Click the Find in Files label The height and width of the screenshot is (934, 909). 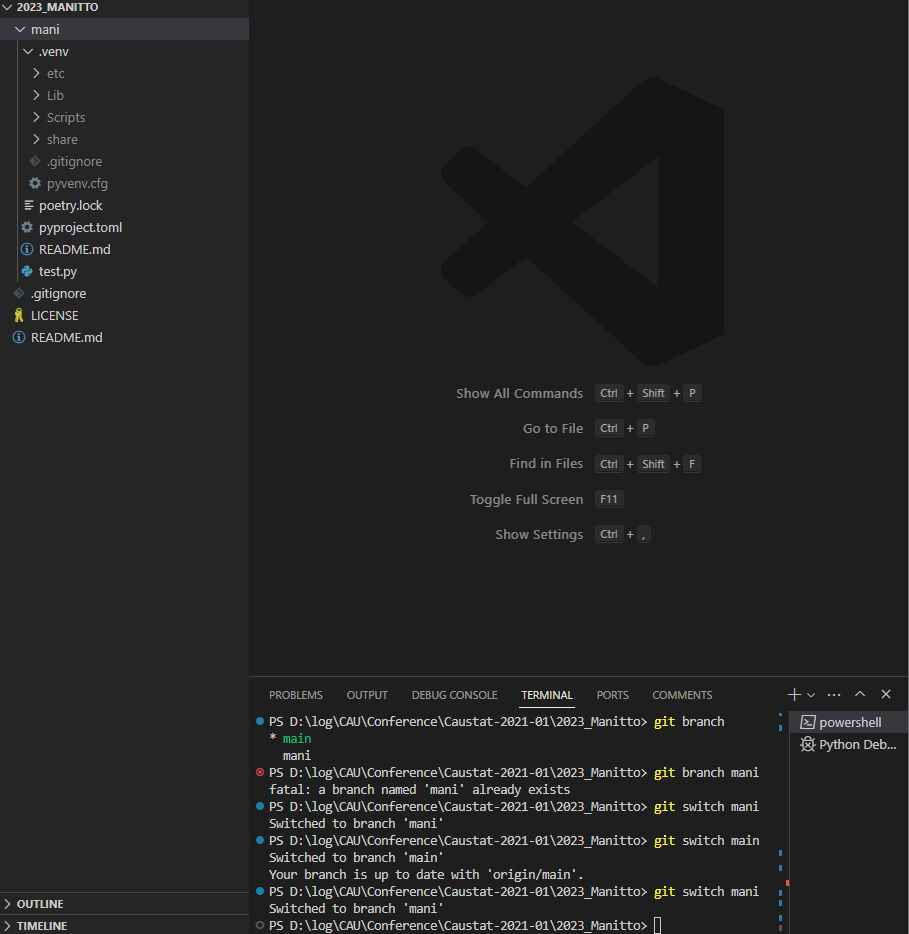coord(546,463)
